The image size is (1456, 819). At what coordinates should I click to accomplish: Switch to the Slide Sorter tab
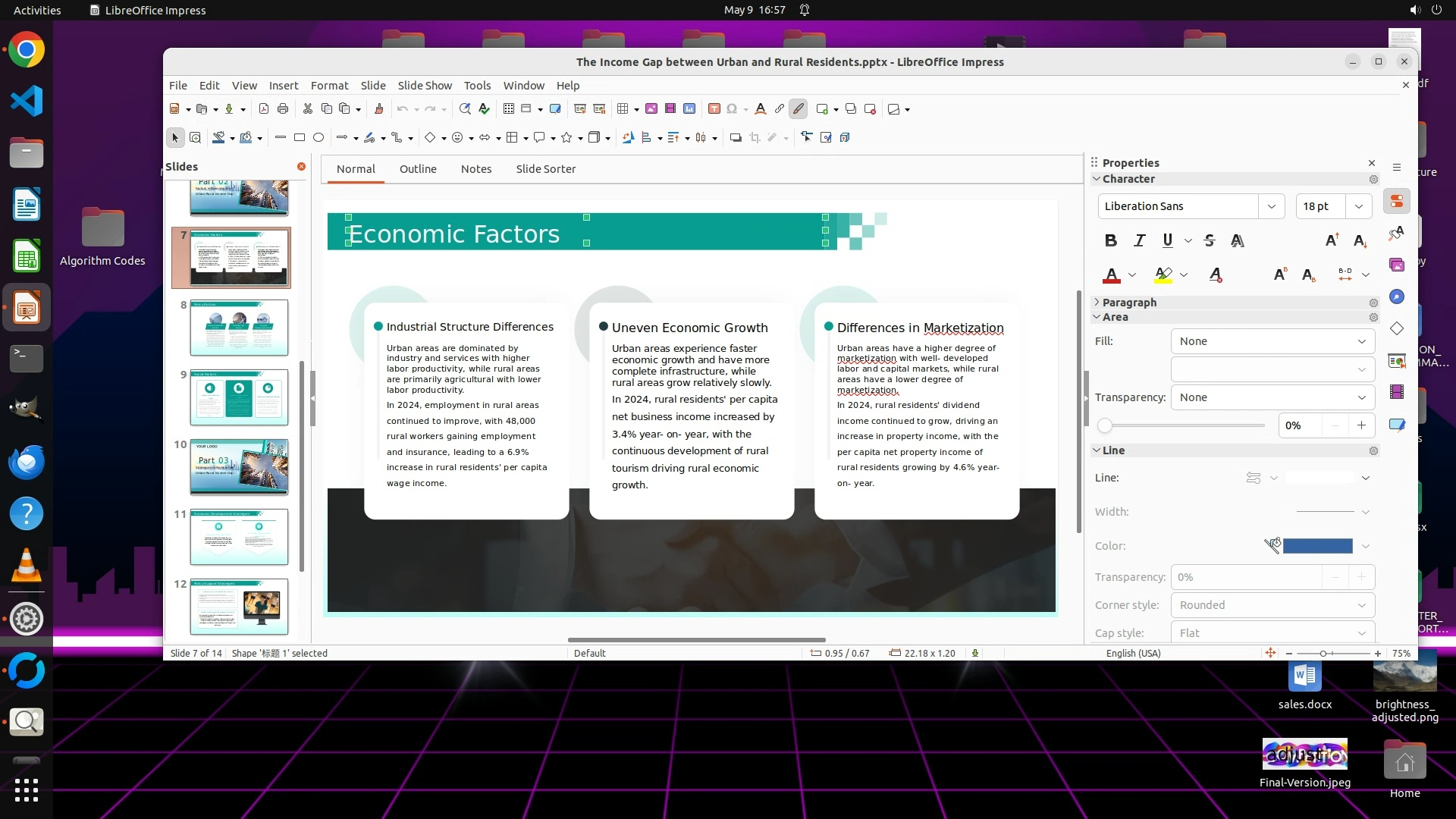click(545, 169)
